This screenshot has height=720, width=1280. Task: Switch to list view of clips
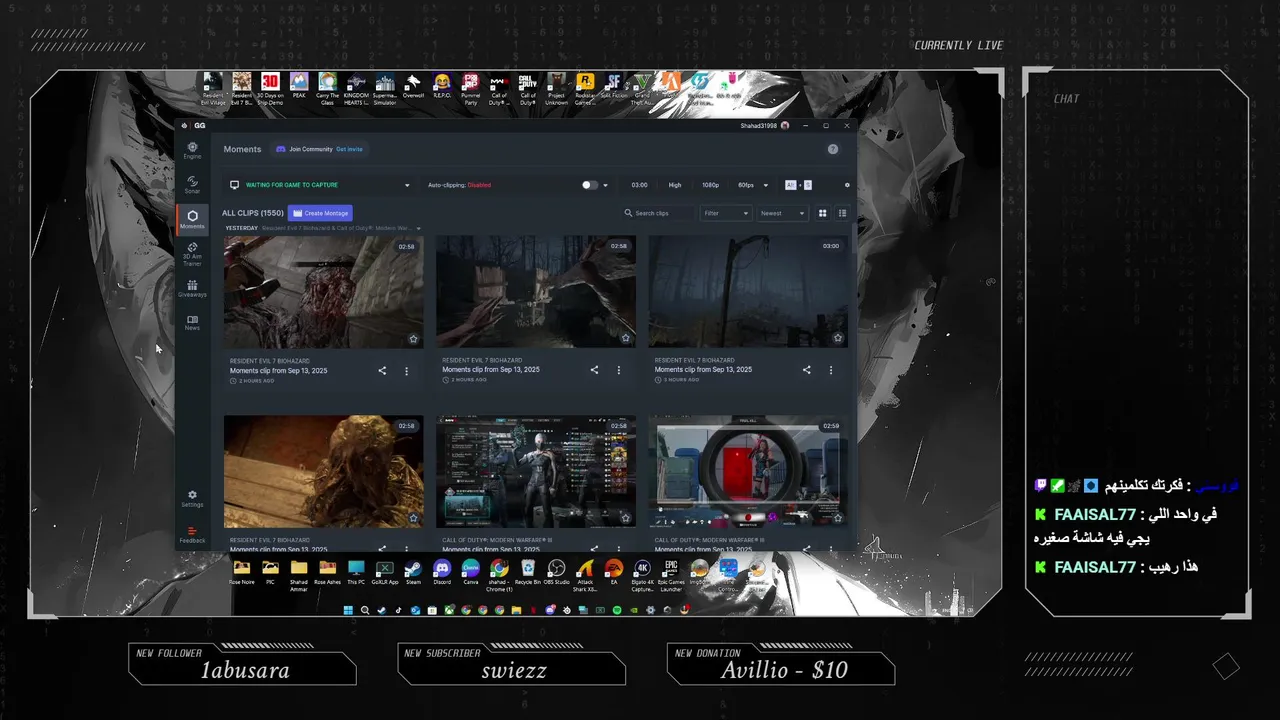842,213
